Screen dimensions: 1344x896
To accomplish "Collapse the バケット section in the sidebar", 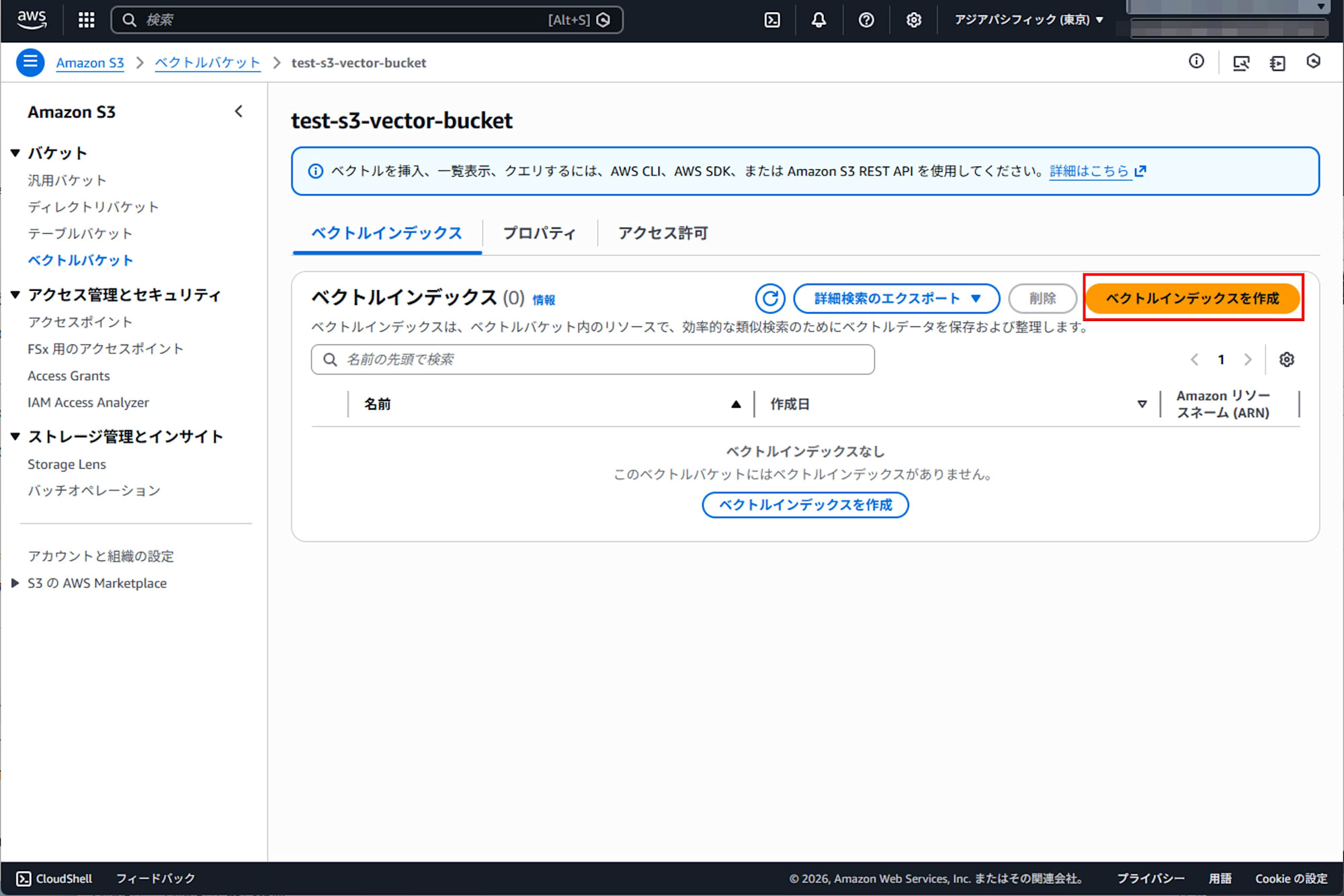I will [15, 152].
